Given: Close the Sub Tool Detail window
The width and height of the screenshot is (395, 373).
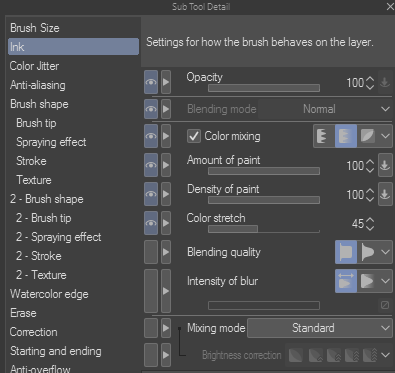Looking at the screenshot, I should tap(390, 6).
